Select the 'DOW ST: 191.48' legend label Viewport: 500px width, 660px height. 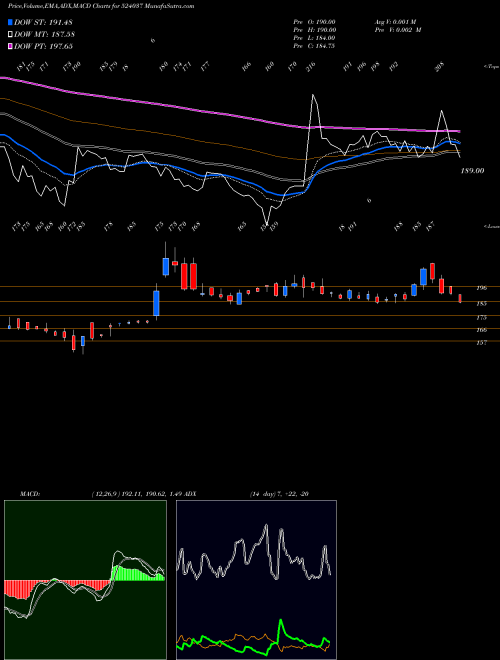pyautogui.click(x=43, y=22)
